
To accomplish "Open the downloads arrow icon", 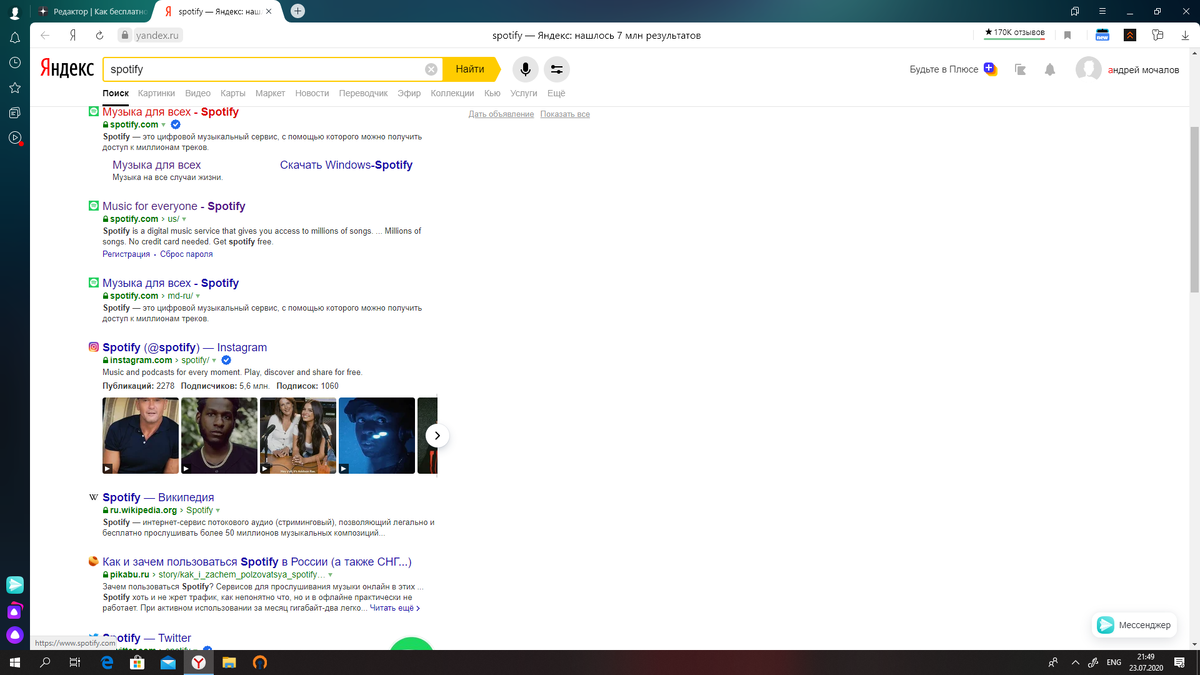I will (x=1184, y=35).
